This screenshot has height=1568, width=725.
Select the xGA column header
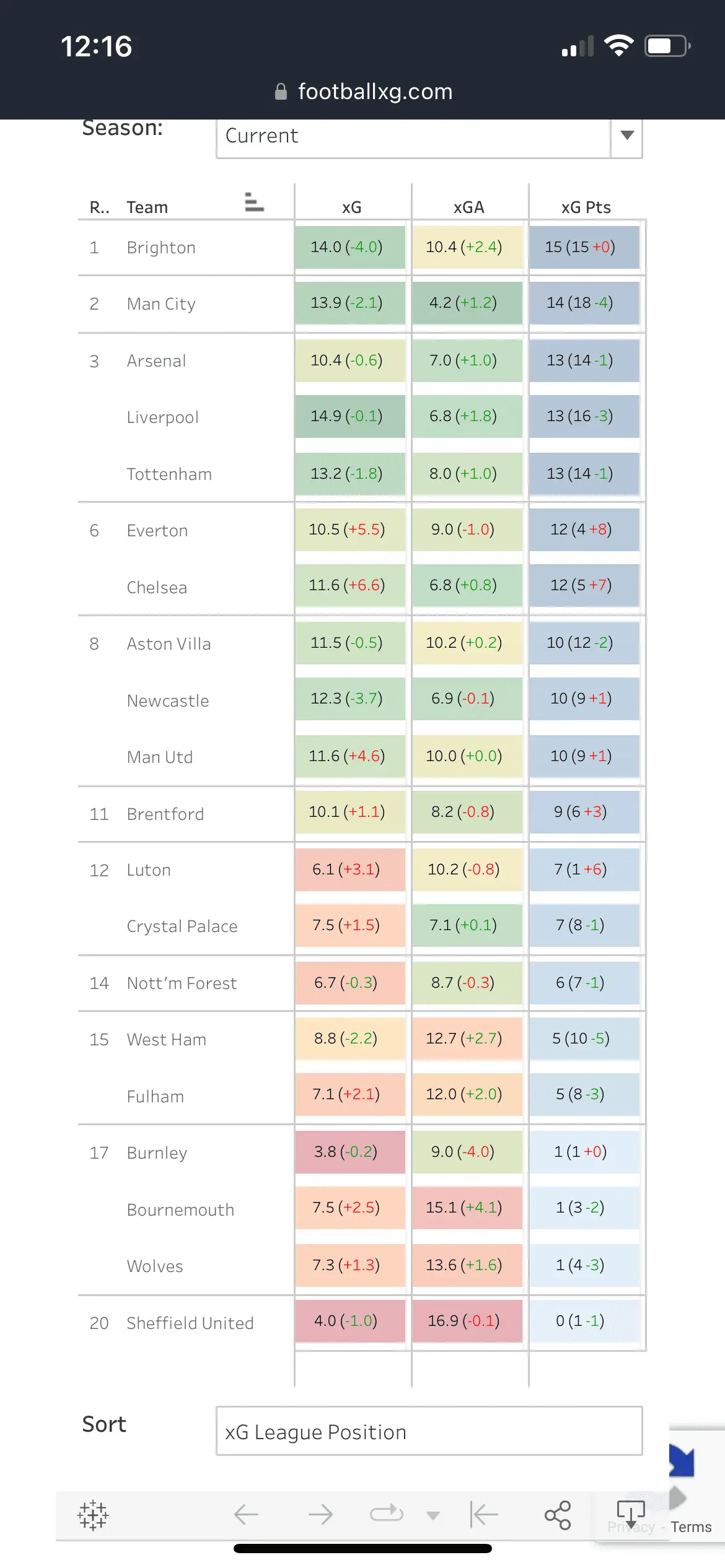coord(469,207)
